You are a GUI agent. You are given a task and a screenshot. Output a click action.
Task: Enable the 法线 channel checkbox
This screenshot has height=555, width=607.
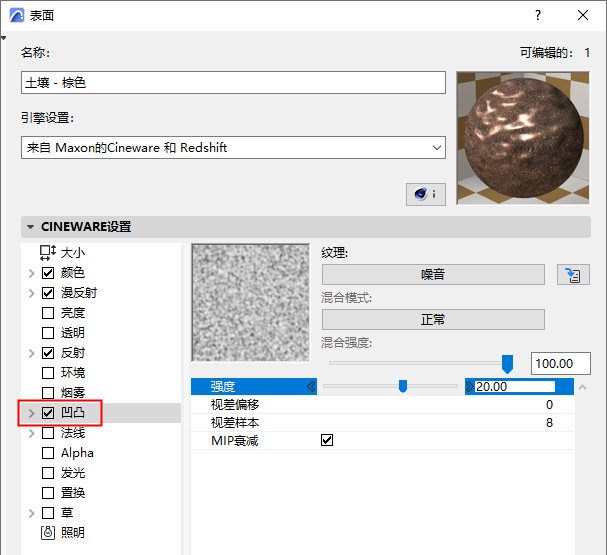click(48, 433)
